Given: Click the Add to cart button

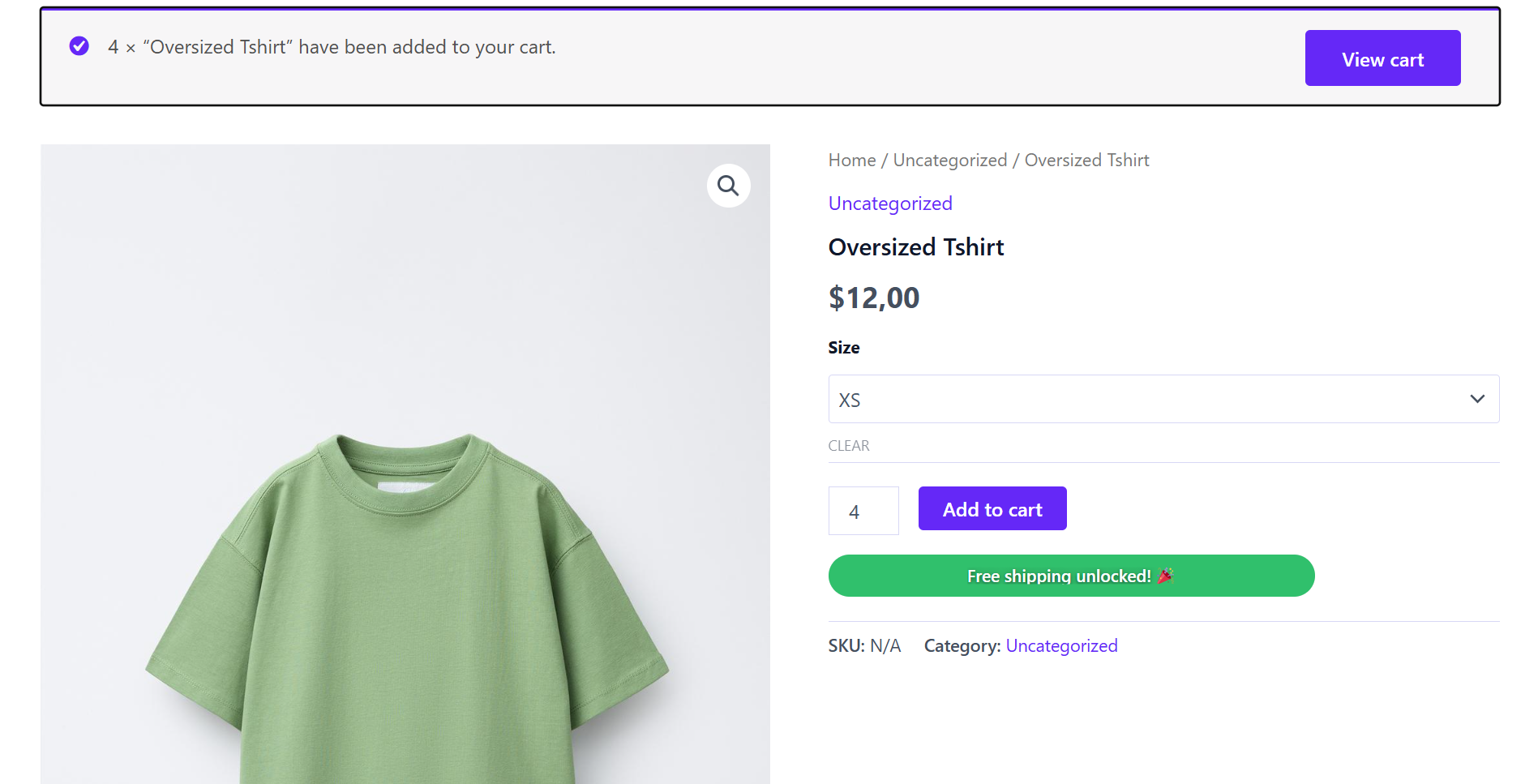Looking at the screenshot, I should [992, 508].
